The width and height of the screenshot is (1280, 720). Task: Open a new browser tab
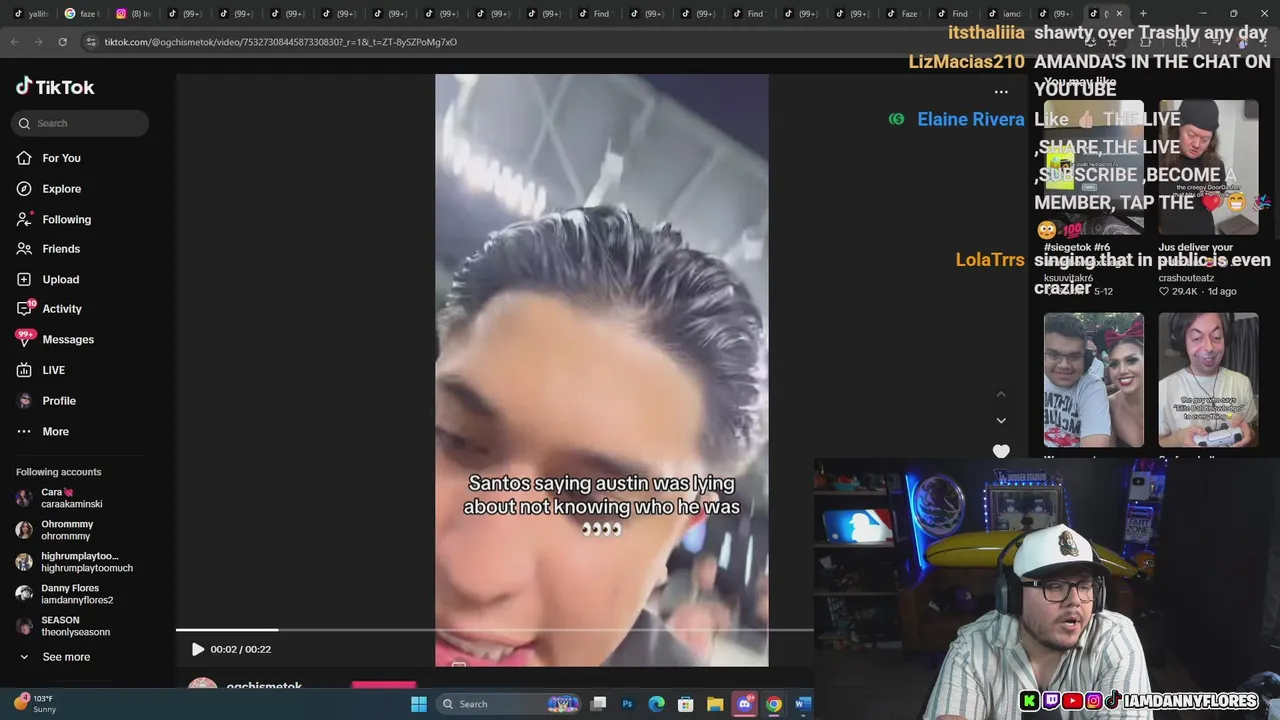tap(1143, 14)
